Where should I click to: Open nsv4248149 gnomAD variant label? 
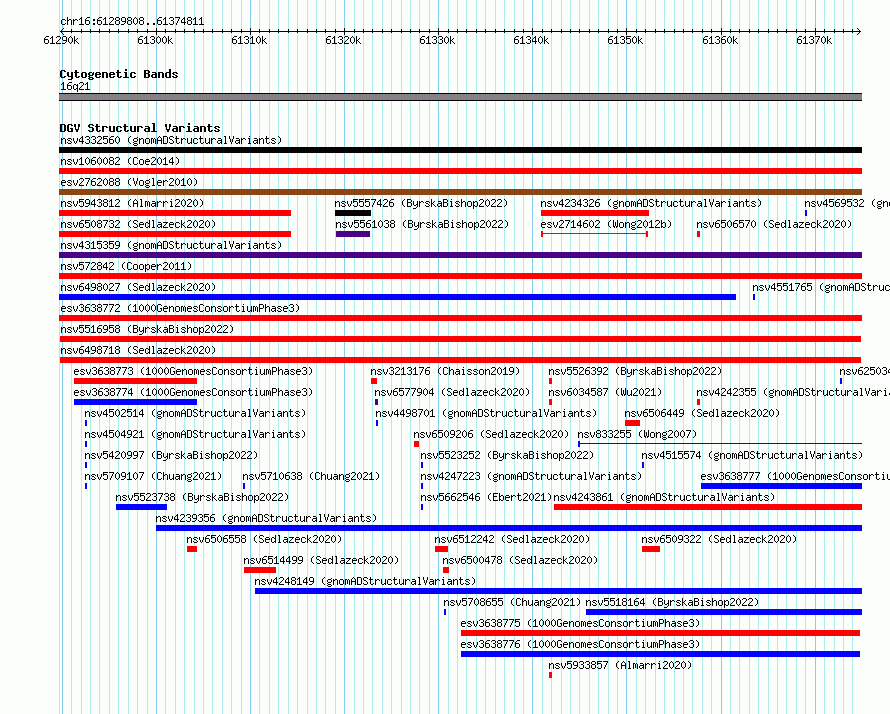pos(365,581)
